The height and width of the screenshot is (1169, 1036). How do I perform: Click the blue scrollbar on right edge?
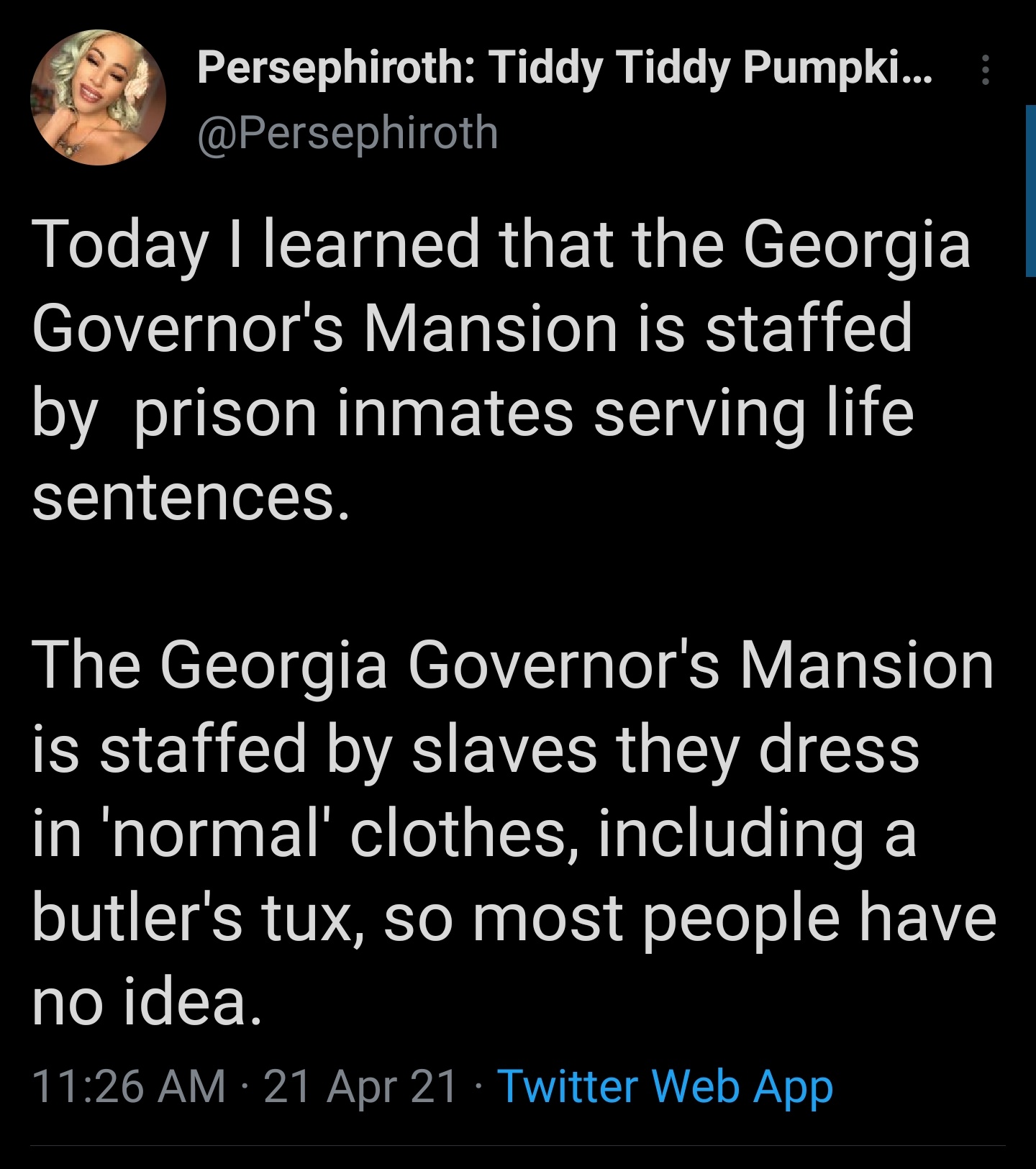(x=1030, y=191)
